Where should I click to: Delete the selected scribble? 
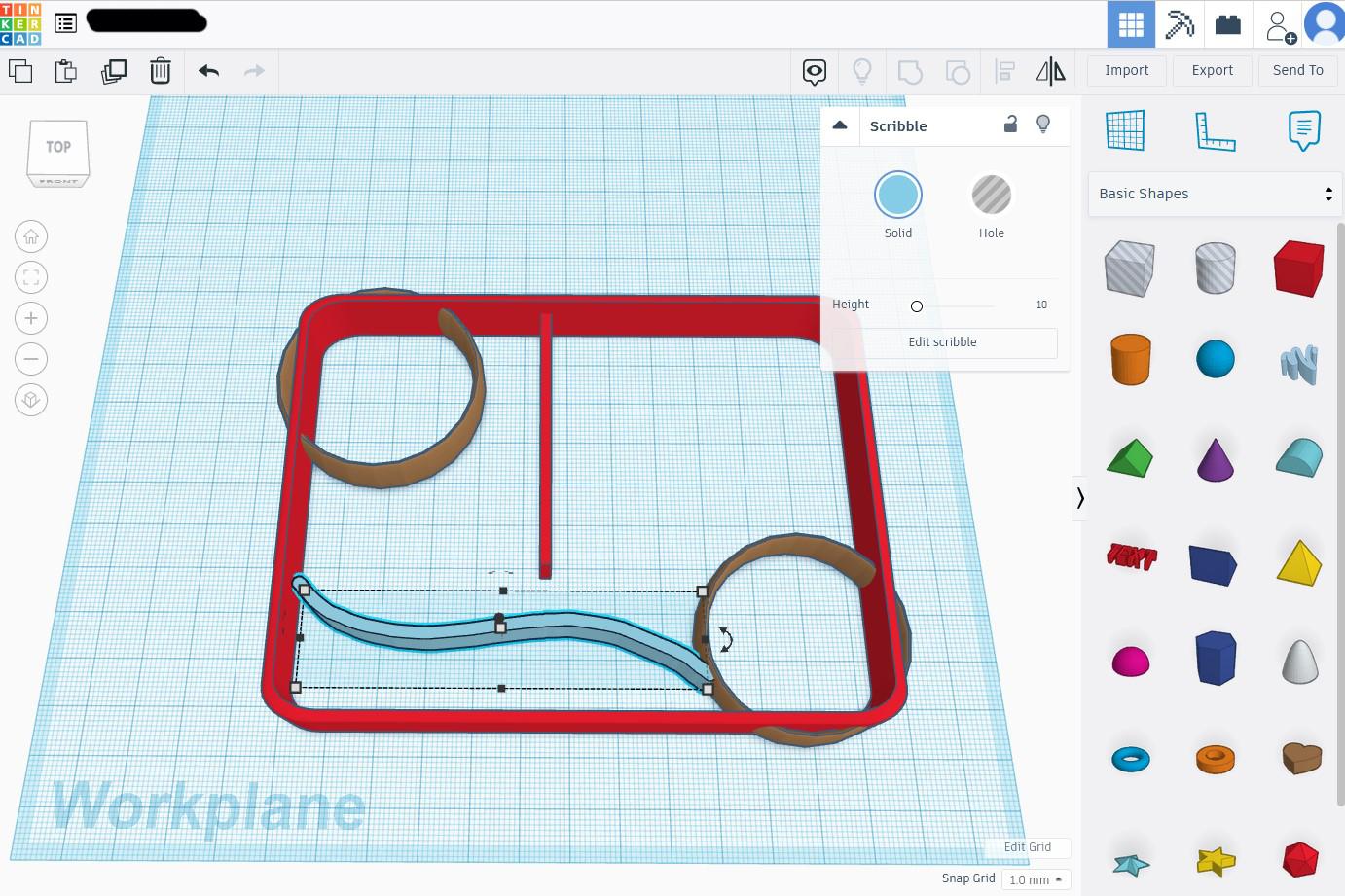tap(161, 71)
